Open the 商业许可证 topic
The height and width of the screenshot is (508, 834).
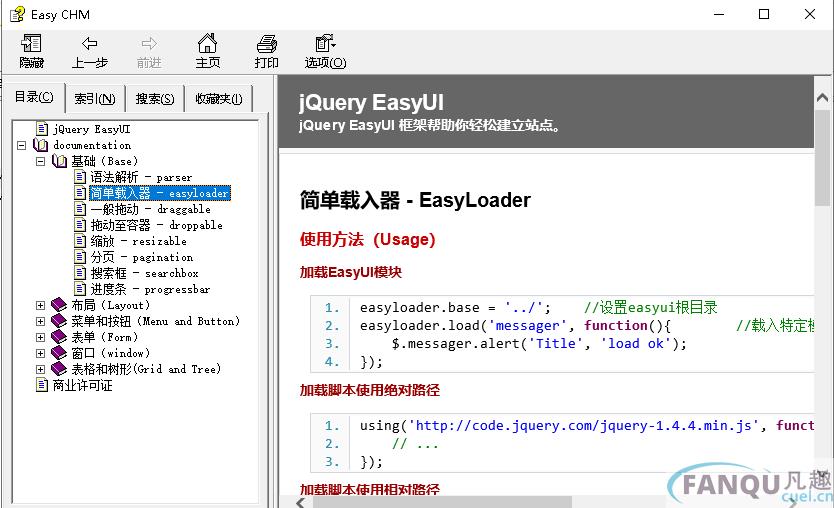(x=82, y=385)
